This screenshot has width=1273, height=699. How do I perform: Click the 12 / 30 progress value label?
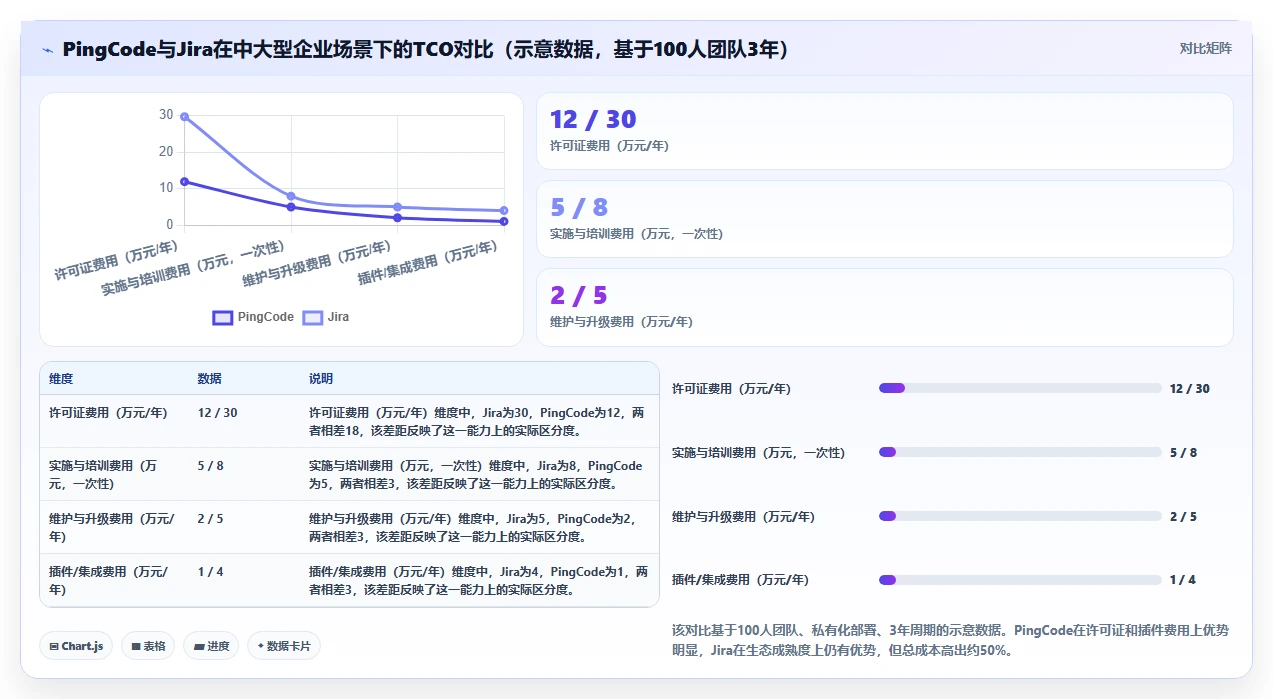pyautogui.click(x=1190, y=388)
